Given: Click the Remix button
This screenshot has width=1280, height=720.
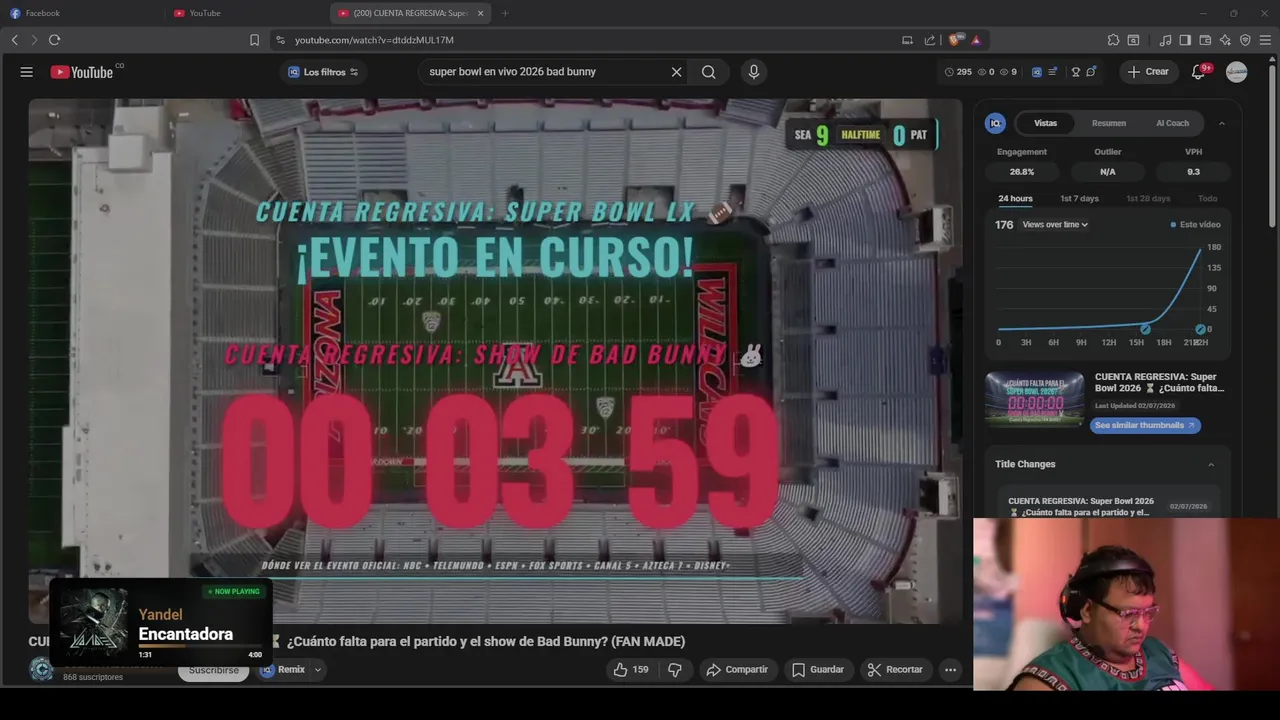Looking at the screenshot, I should click(283, 670).
